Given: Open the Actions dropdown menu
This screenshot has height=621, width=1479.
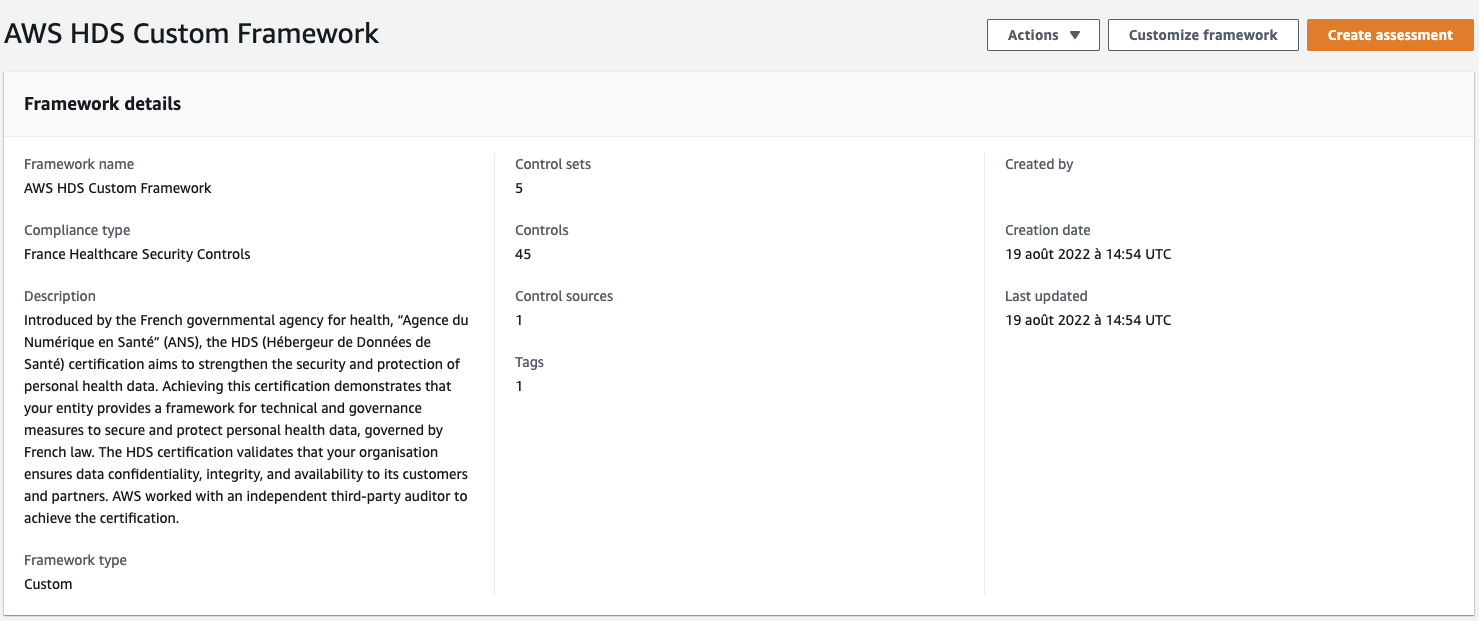Looking at the screenshot, I should click(x=1043, y=35).
